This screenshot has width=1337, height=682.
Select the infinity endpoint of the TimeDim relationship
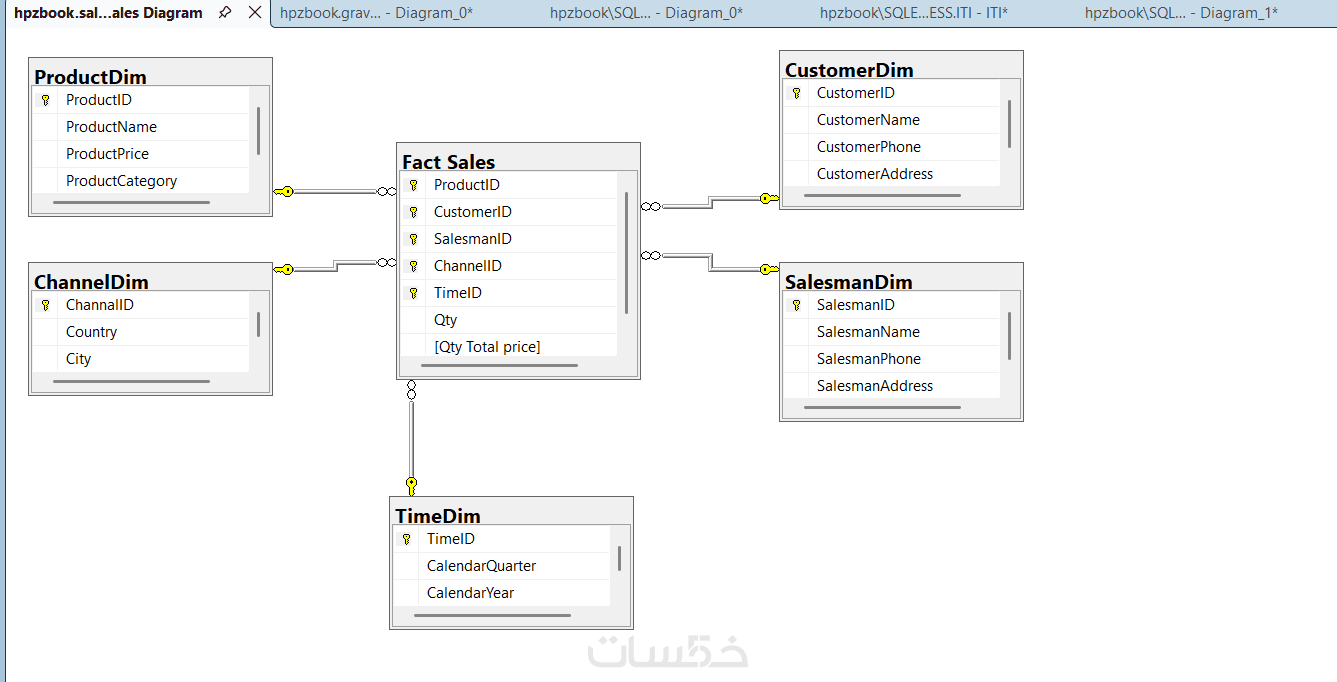411,390
